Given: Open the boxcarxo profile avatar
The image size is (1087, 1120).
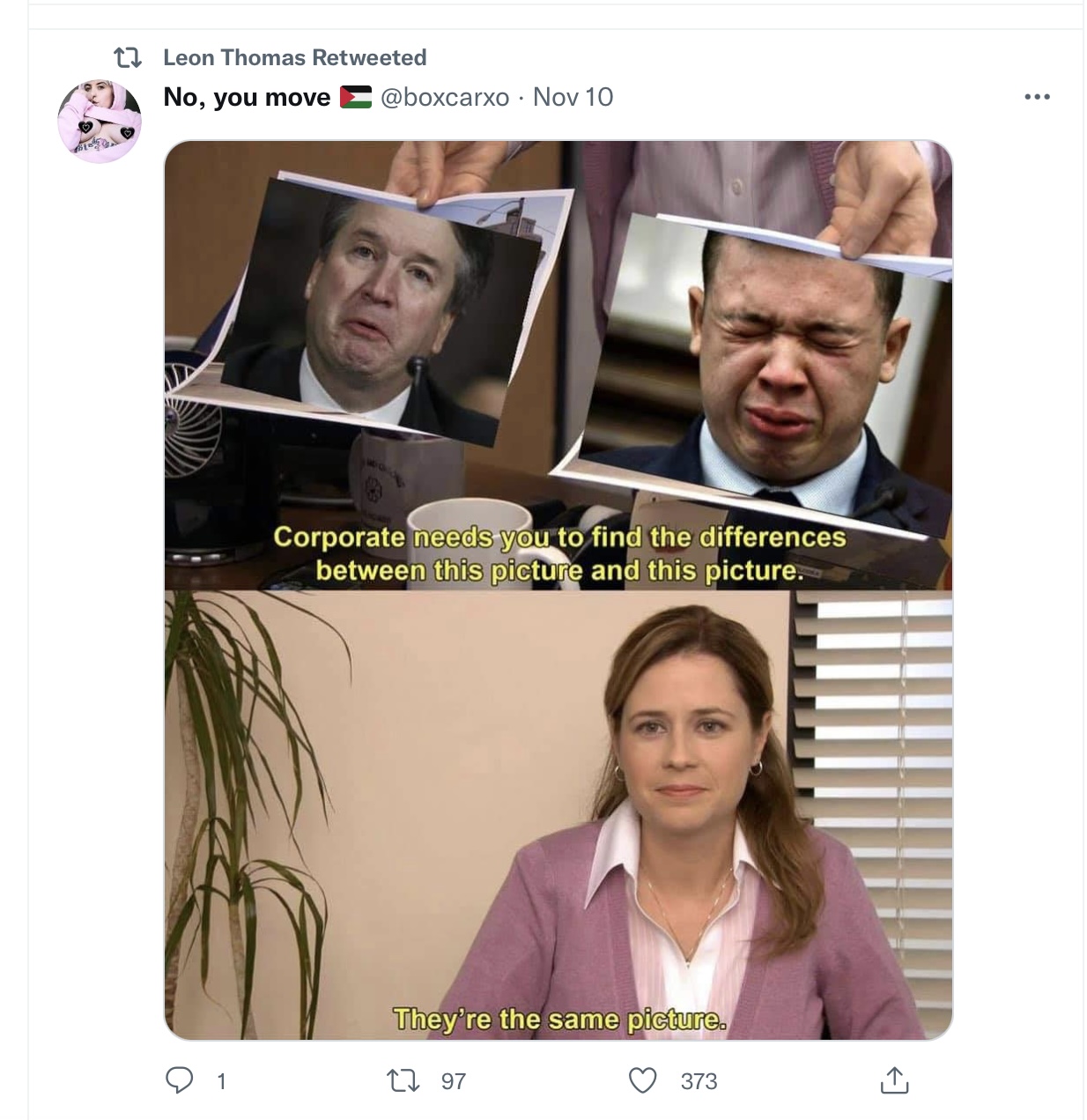Looking at the screenshot, I should pos(100,122).
